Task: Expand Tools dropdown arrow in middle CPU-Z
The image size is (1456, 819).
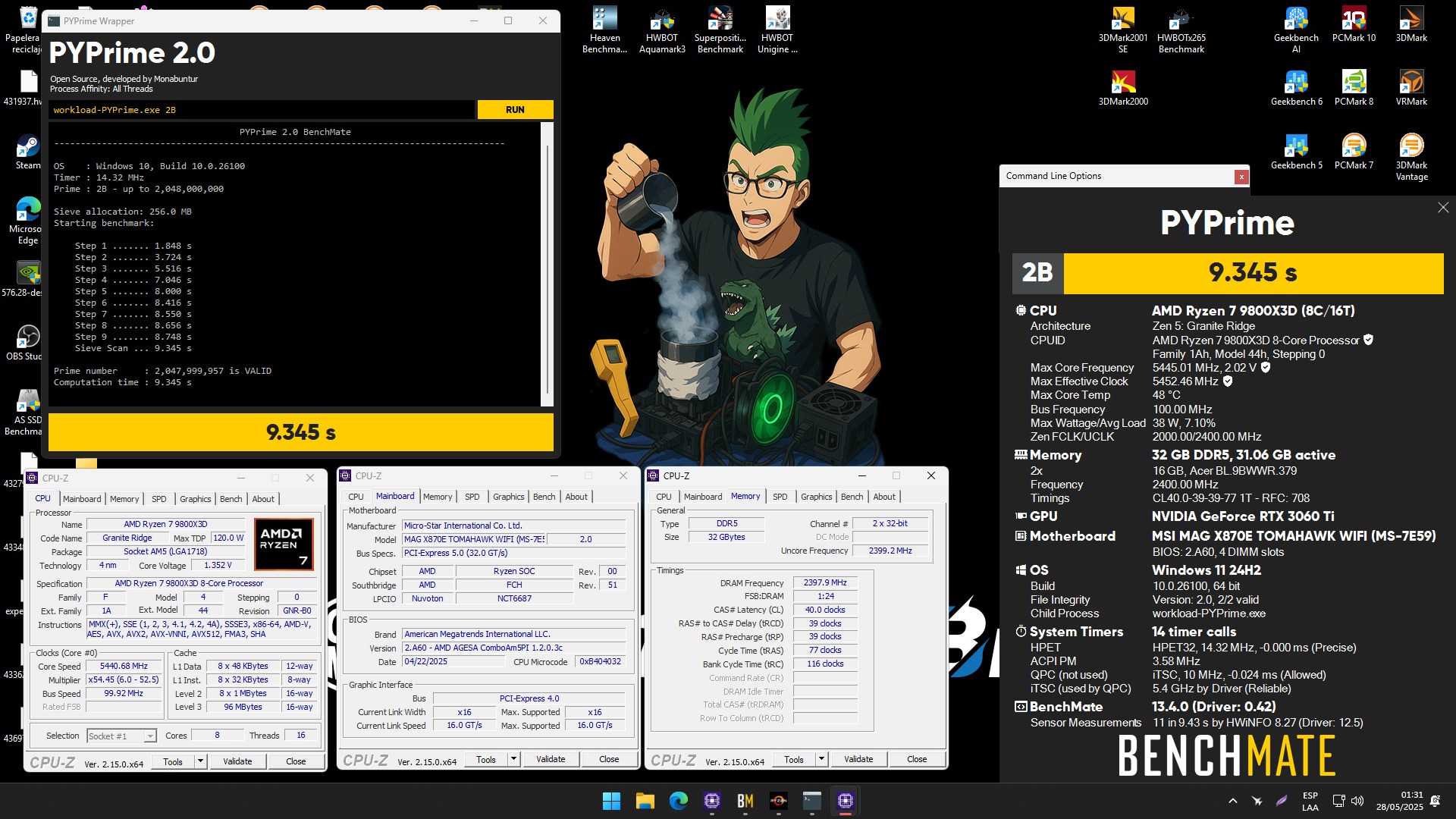Action: (513, 759)
